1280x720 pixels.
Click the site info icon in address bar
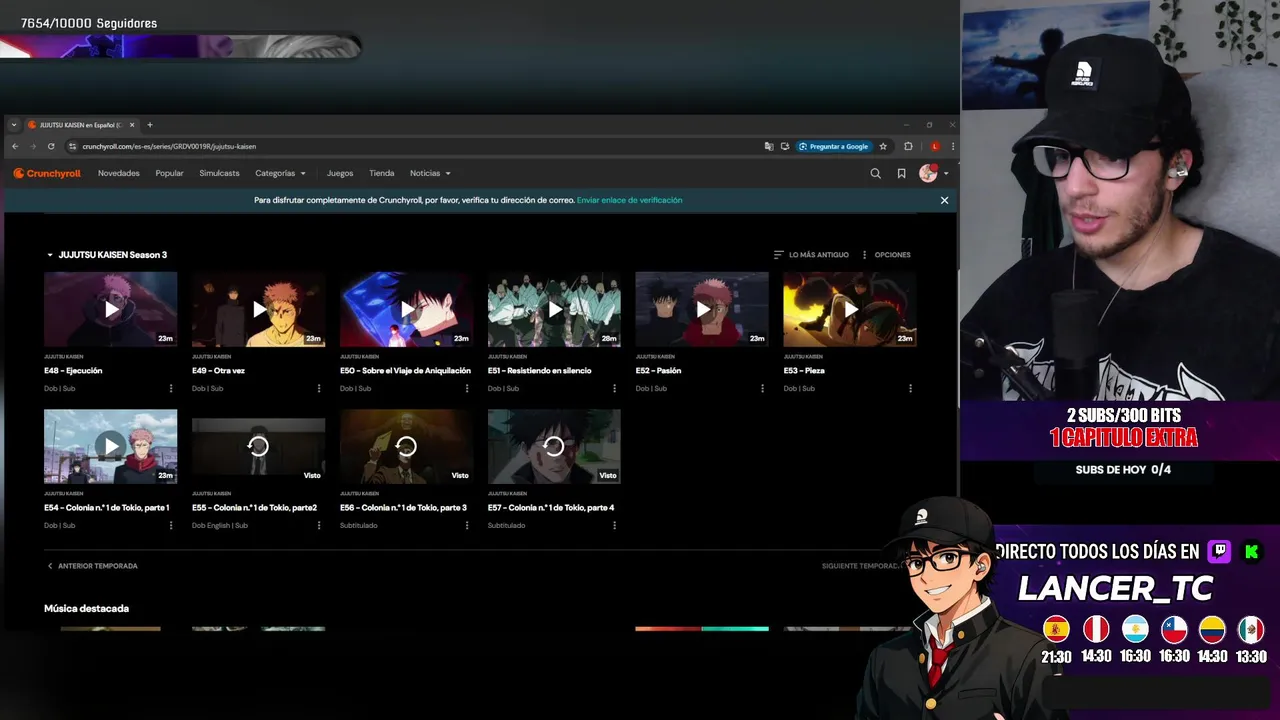pyautogui.click(x=72, y=146)
